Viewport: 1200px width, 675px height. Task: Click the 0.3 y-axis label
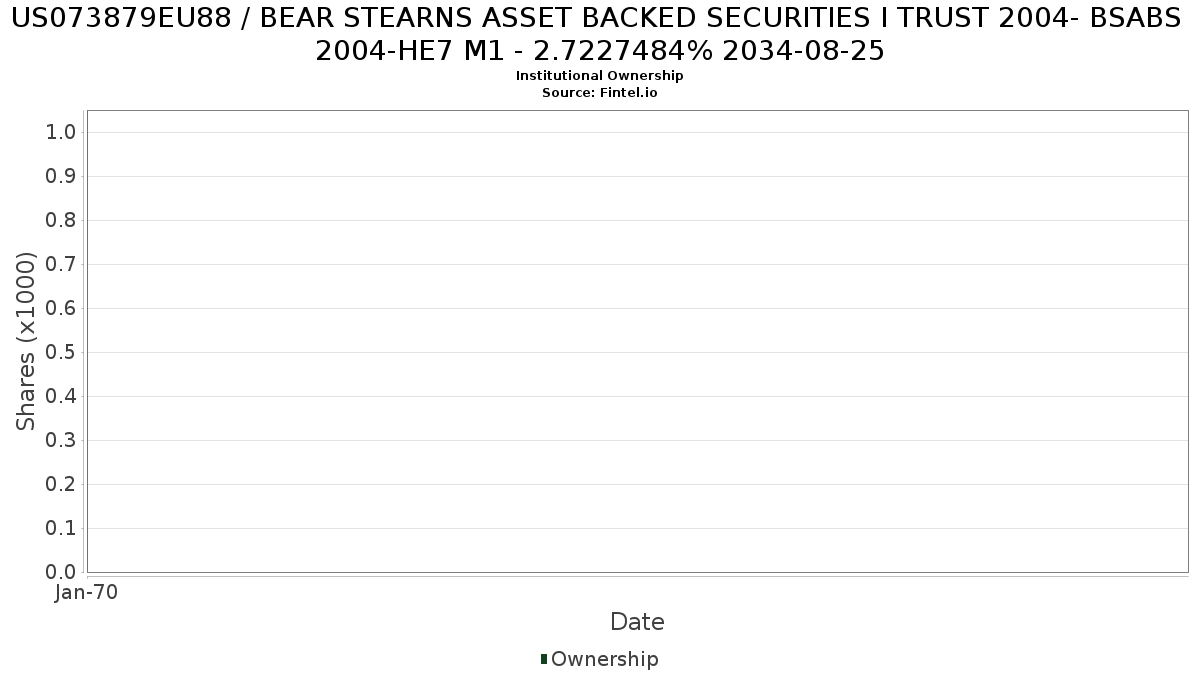click(x=61, y=440)
